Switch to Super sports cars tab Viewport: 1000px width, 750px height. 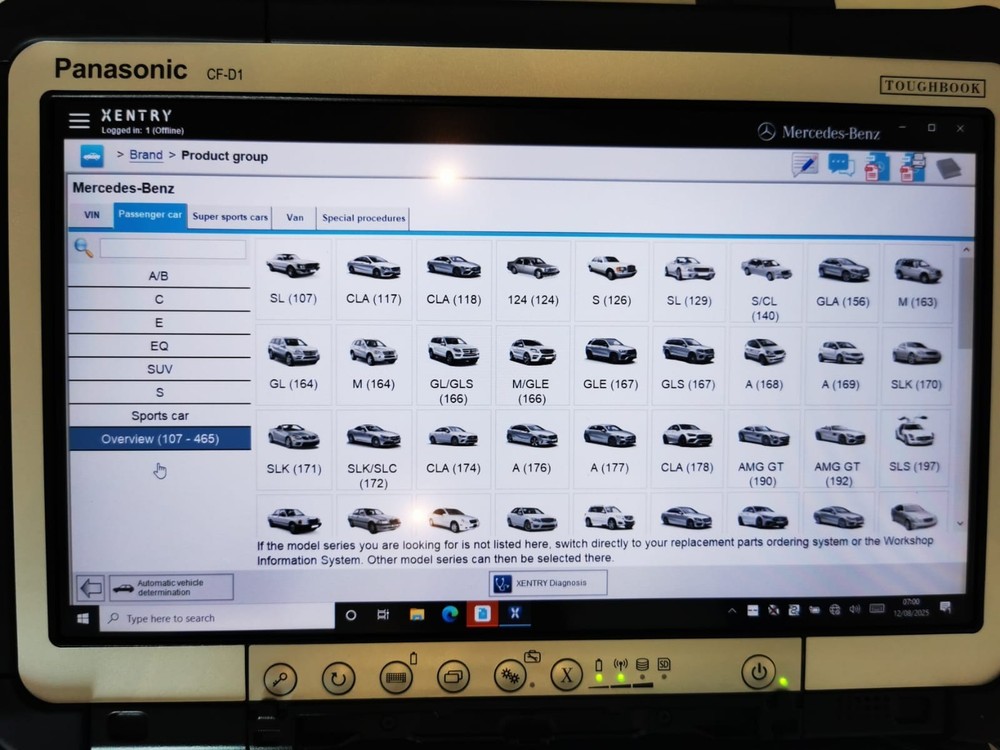click(x=230, y=217)
